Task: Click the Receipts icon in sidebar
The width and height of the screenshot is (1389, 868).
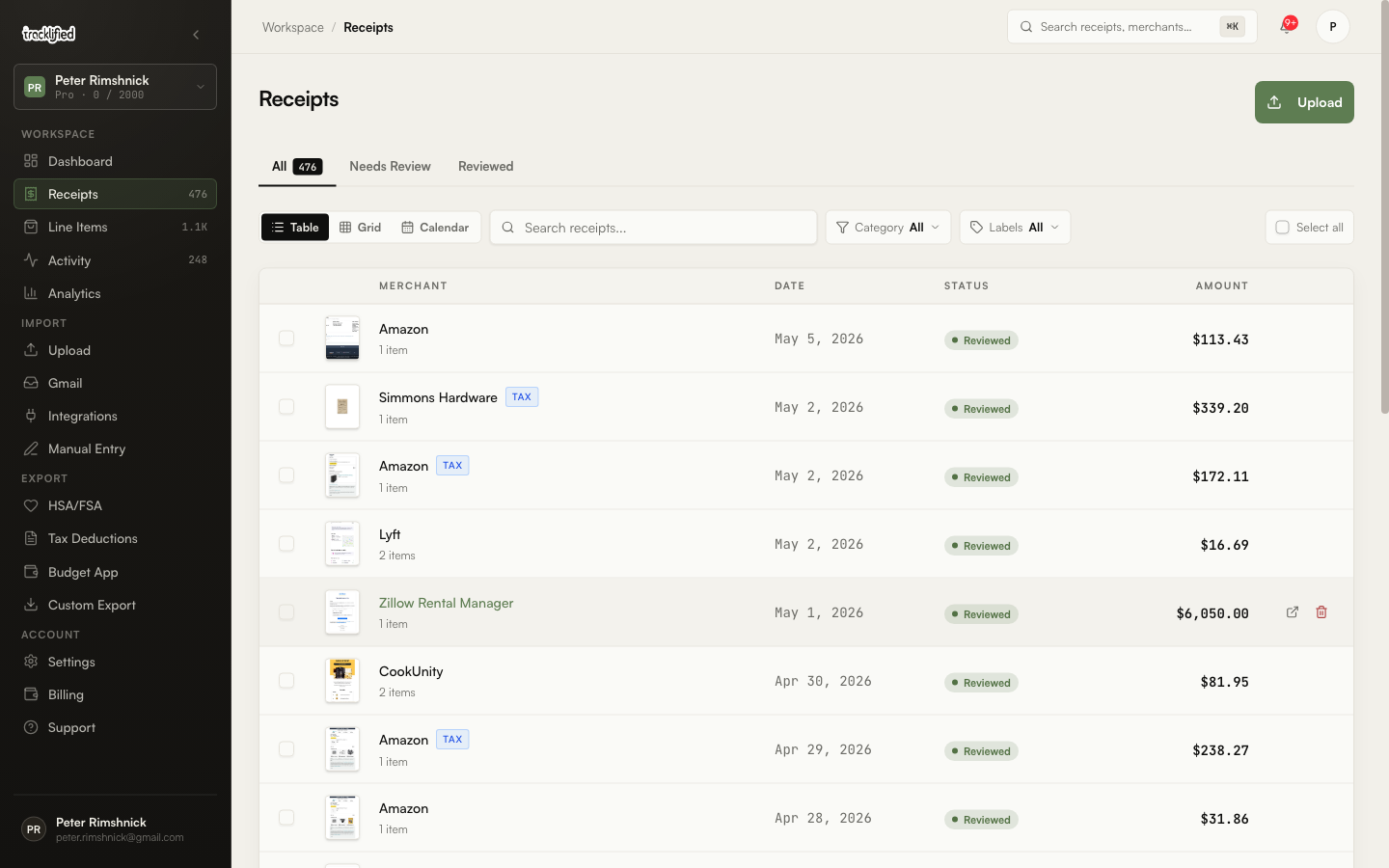Action: 31,194
